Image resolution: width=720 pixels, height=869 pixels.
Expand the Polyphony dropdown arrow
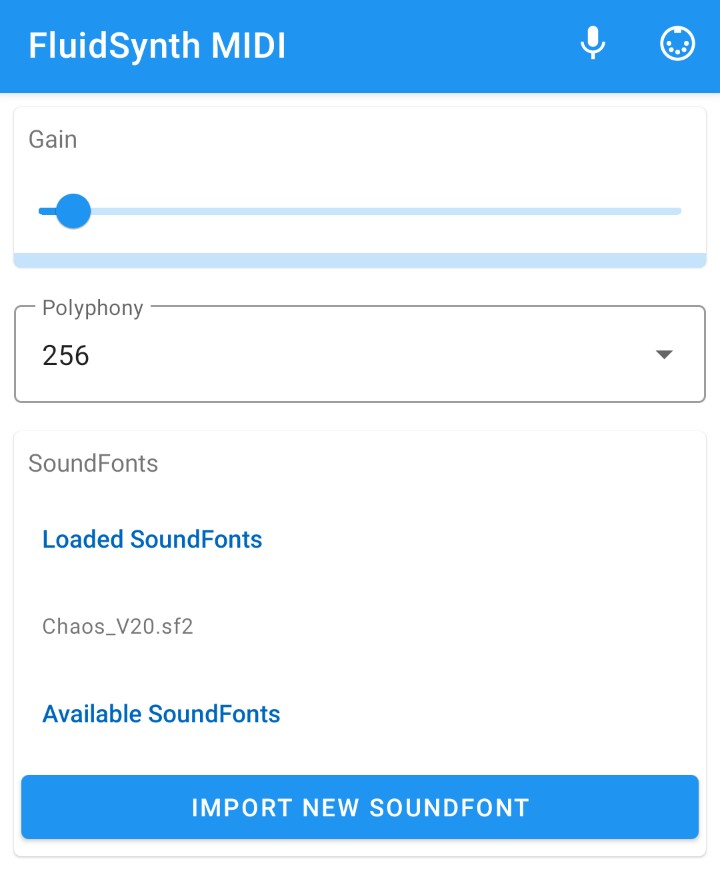click(x=664, y=355)
